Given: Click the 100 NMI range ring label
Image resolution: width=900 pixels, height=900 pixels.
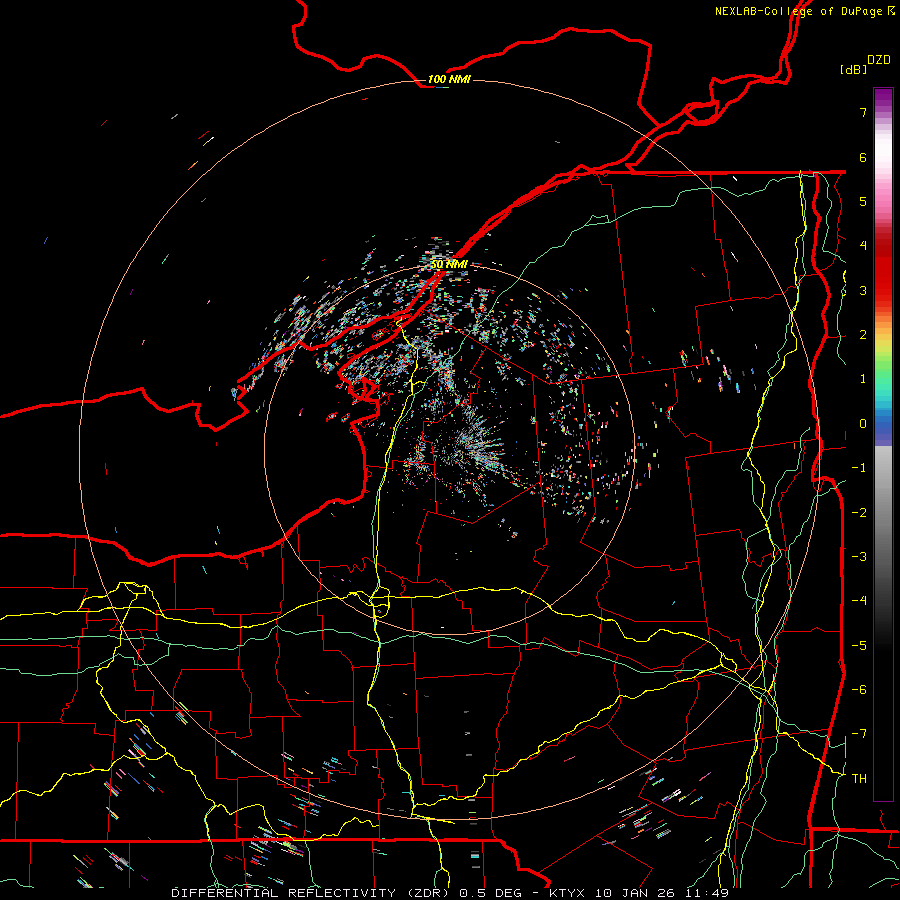Looking at the screenshot, I should (x=449, y=79).
